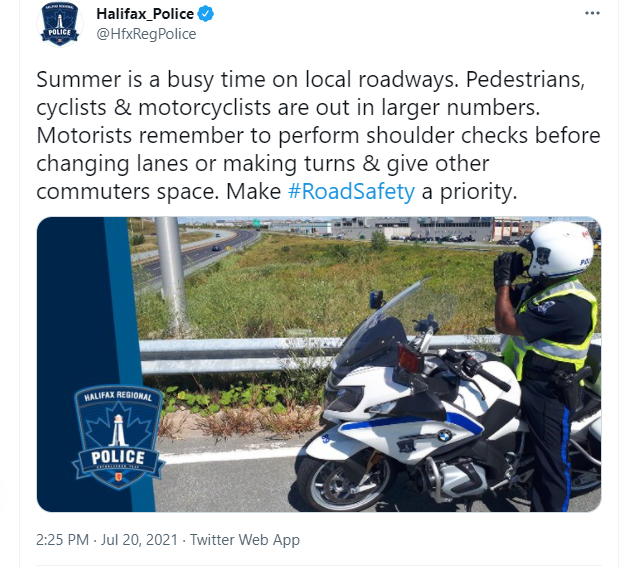Open the @HfxRegPolice handle link
This screenshot has height=569, width=621.
[146, 34]
